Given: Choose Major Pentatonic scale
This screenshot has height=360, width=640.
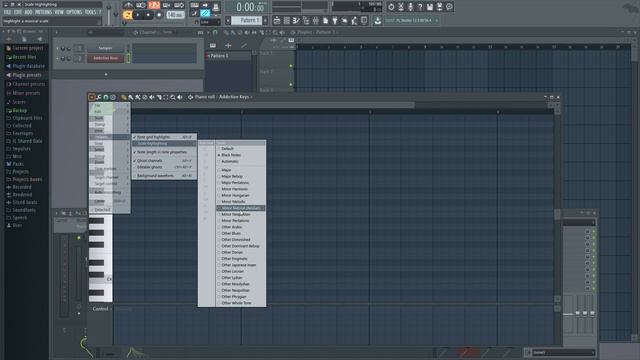Looking at the screenshot, I should (240, 182).
